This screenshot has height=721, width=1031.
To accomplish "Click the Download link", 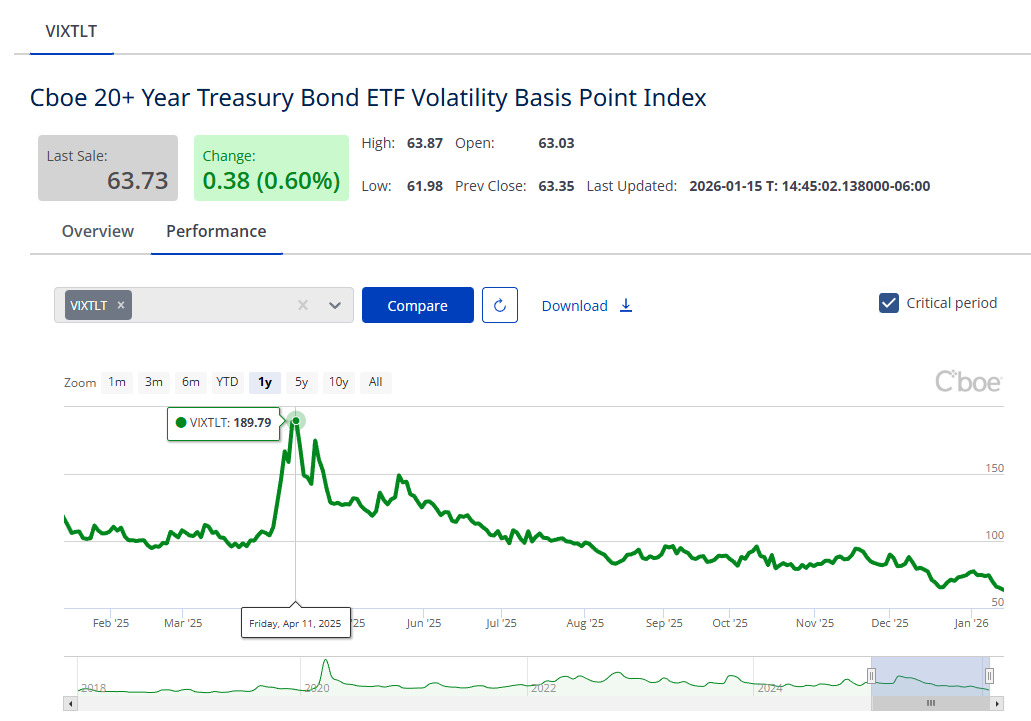I will (x=574, y=306).
